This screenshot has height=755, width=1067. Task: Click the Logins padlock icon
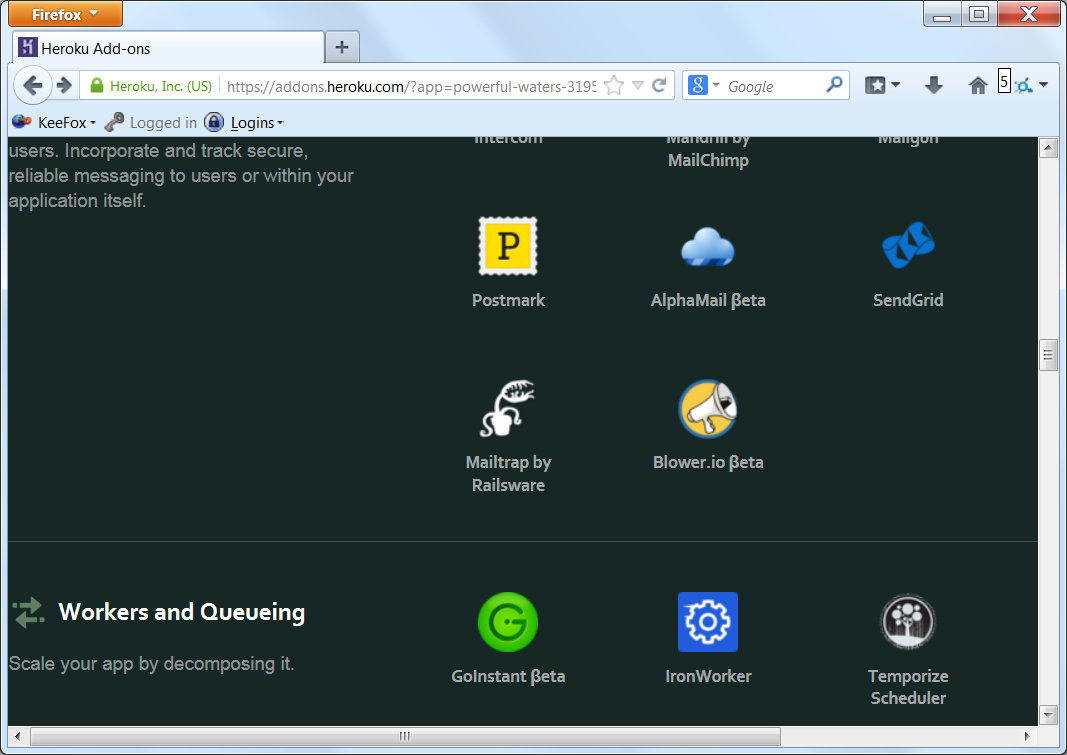pyautogui.click(x=214, y=122)
